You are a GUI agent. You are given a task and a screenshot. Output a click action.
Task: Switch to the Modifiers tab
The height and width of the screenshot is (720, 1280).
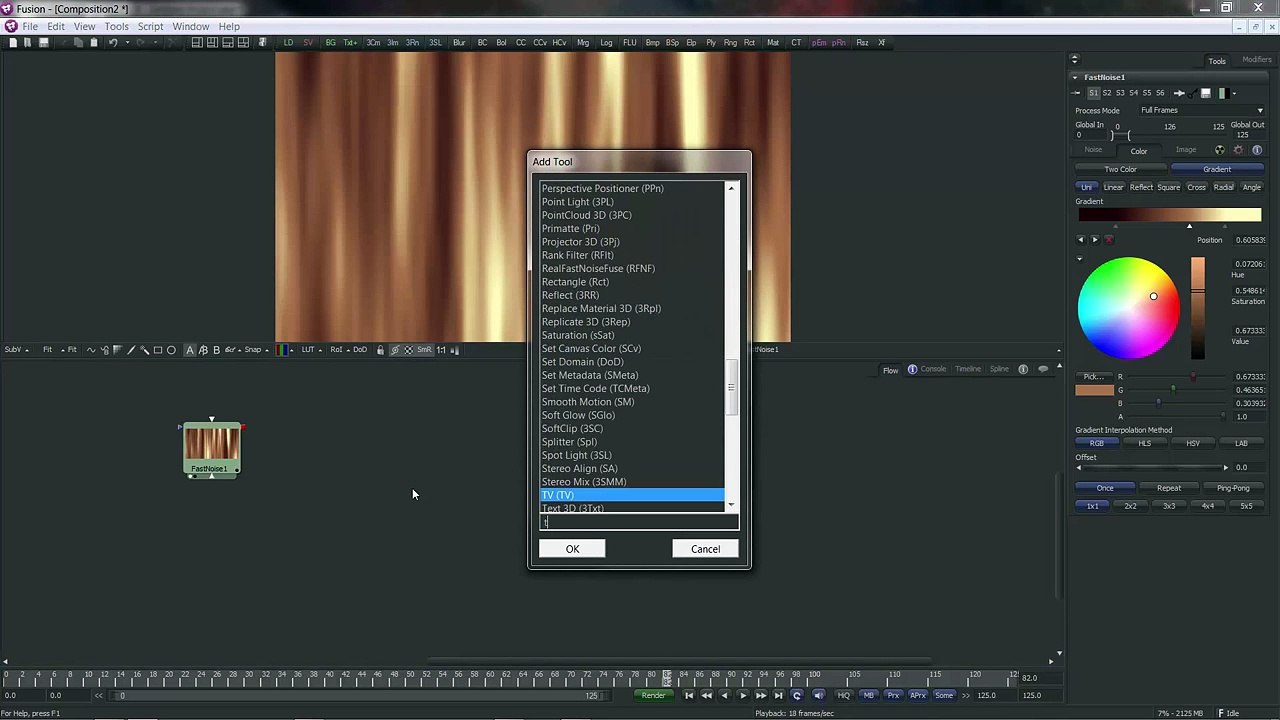(1256, 60)
